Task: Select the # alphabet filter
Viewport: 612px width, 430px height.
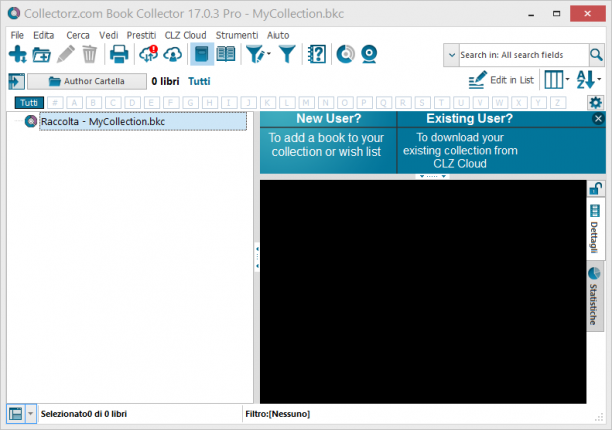Action: tap(55, 103)
